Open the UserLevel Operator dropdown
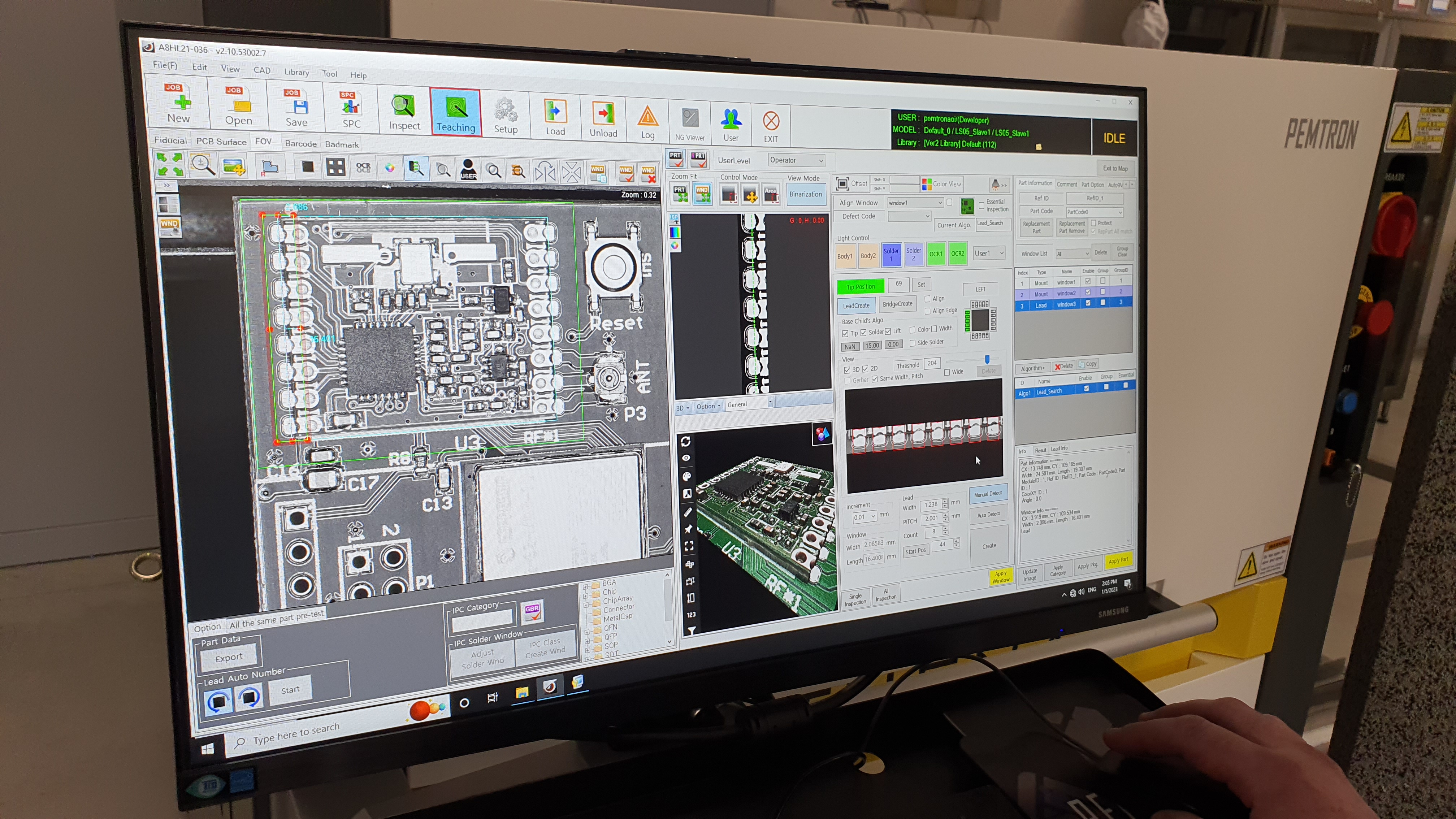Image resolution: width=1456 pixels, height=819 pixels. 797,161
